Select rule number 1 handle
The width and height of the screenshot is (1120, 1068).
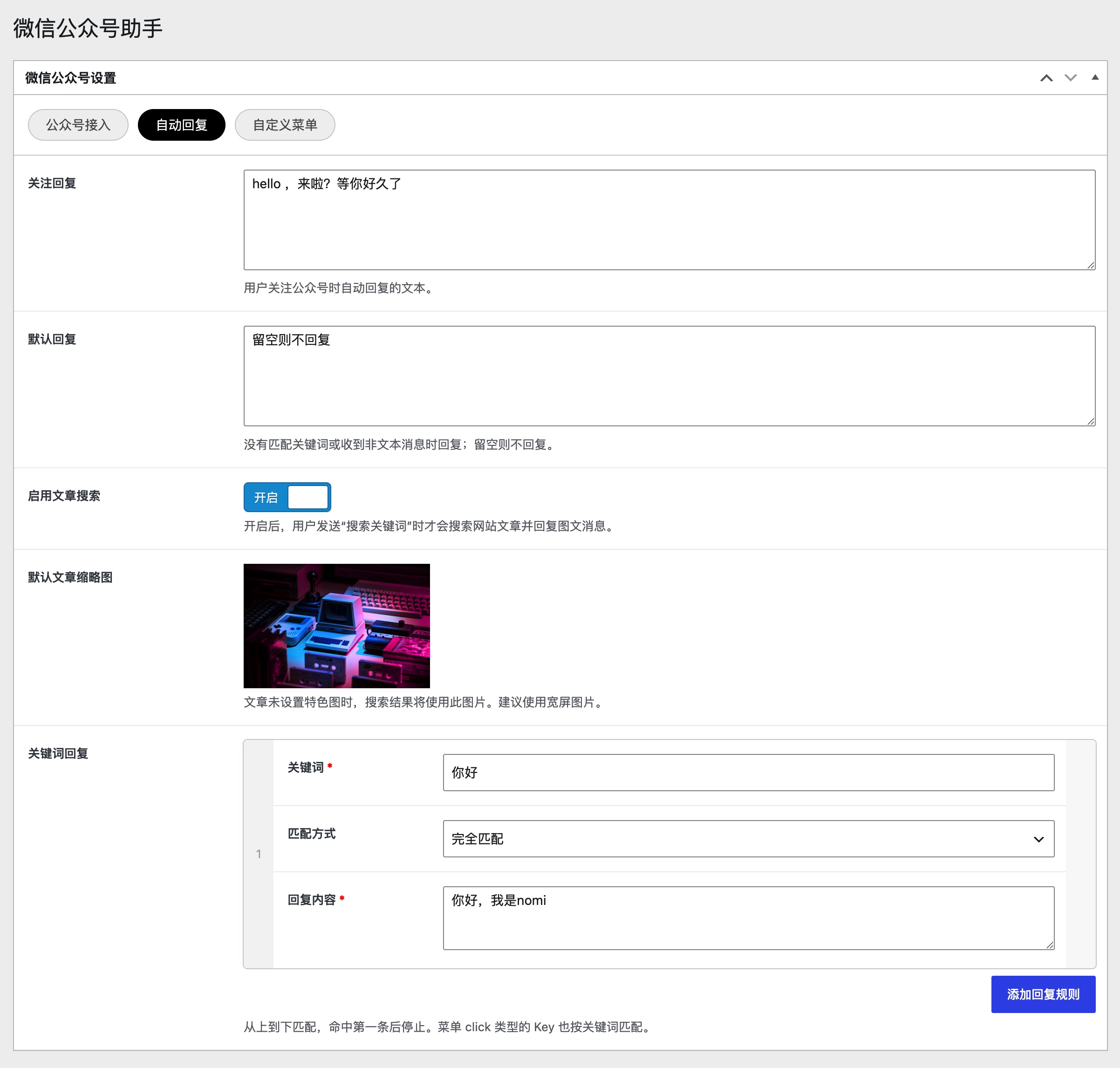259,854
